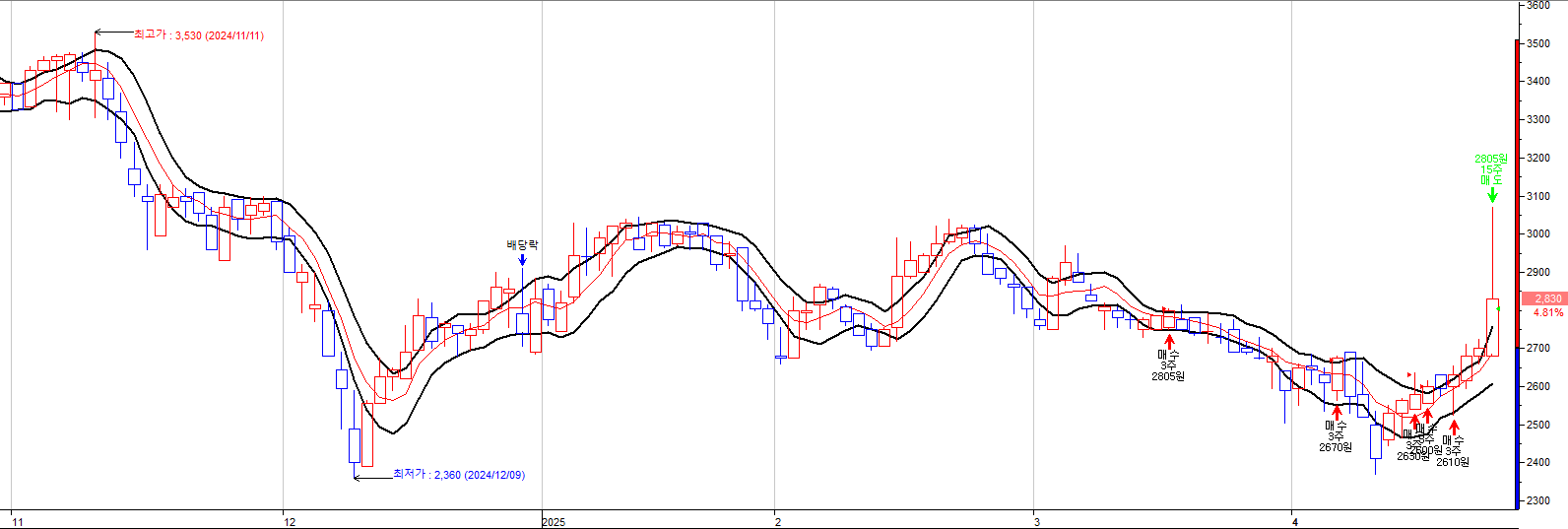Click the red and blue vertical range bar
The width and height of the screenshot is (1568, 529).
pyautogui.click(x=1517, y=274)
